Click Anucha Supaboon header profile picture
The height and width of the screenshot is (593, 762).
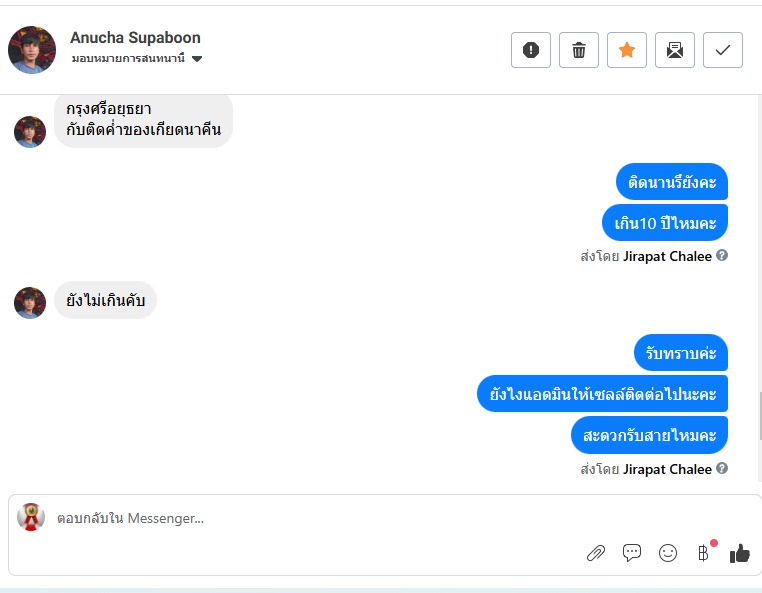click(x=32, y=50)
